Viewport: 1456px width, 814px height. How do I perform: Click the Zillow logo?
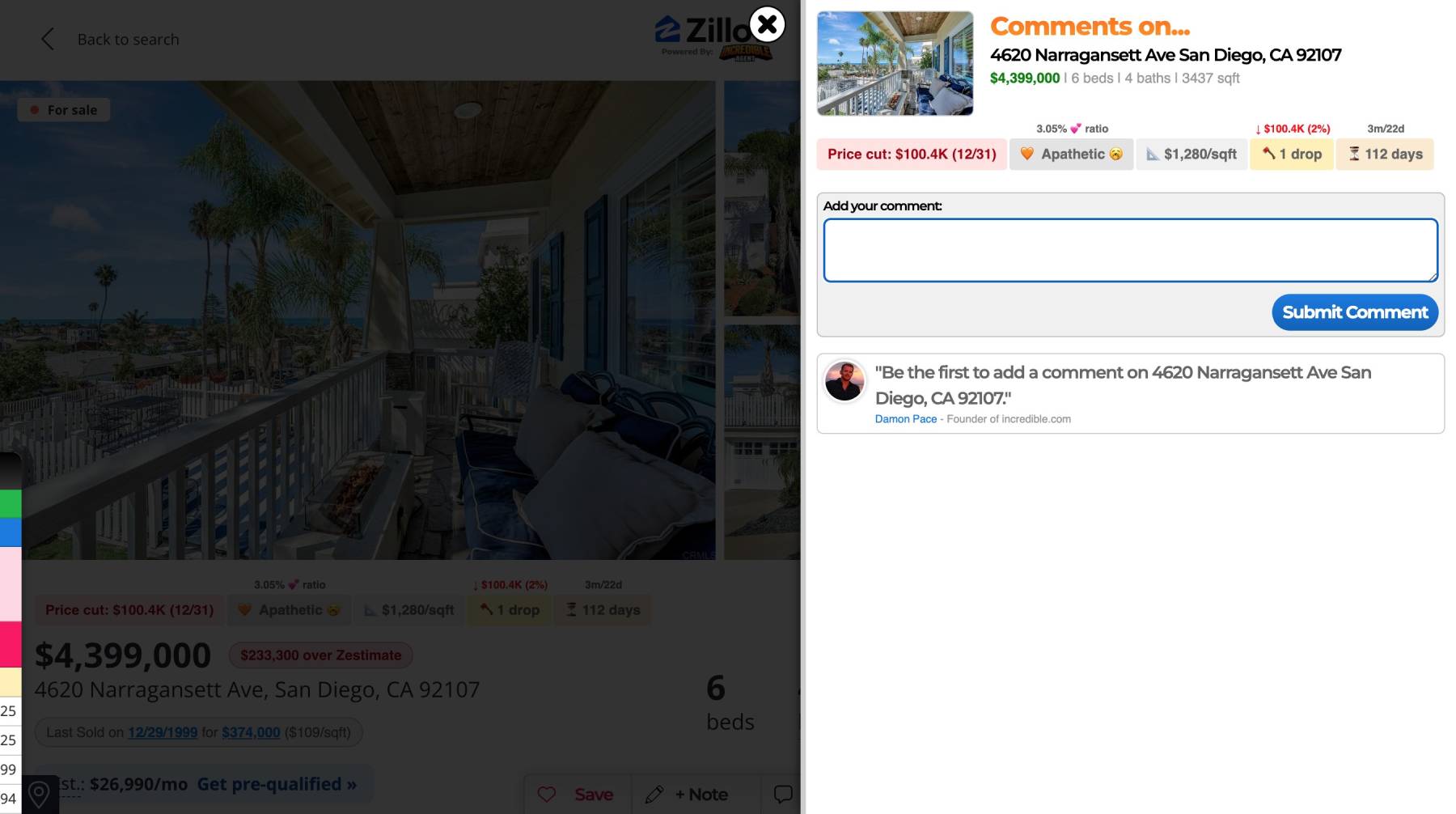pos(702,31)
